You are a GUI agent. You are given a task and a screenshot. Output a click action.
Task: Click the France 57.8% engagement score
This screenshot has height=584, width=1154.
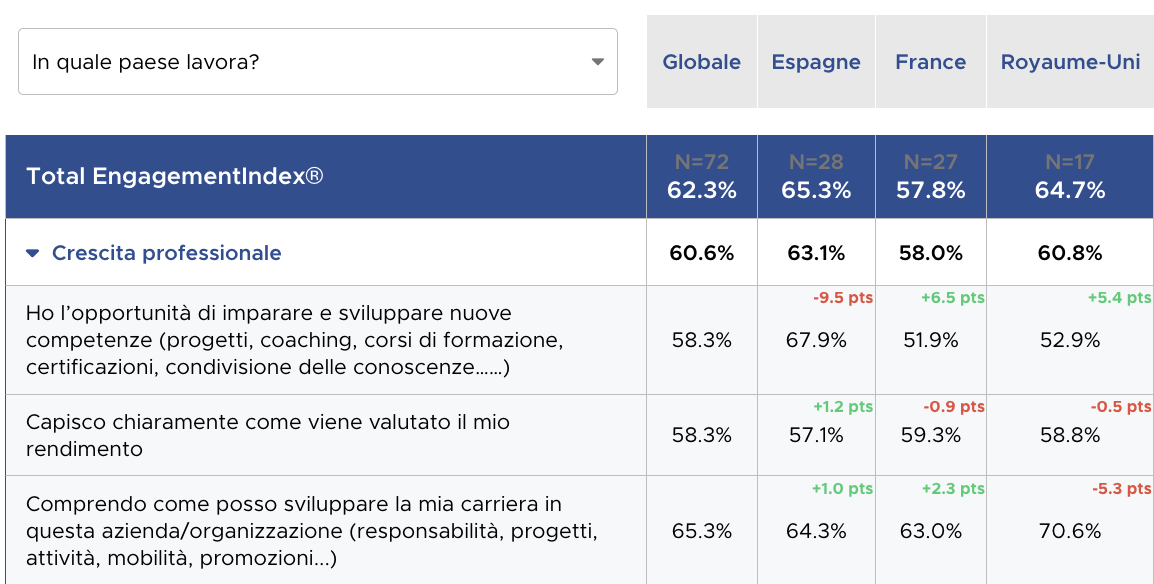pyautogui.click(x=930, y=190)
